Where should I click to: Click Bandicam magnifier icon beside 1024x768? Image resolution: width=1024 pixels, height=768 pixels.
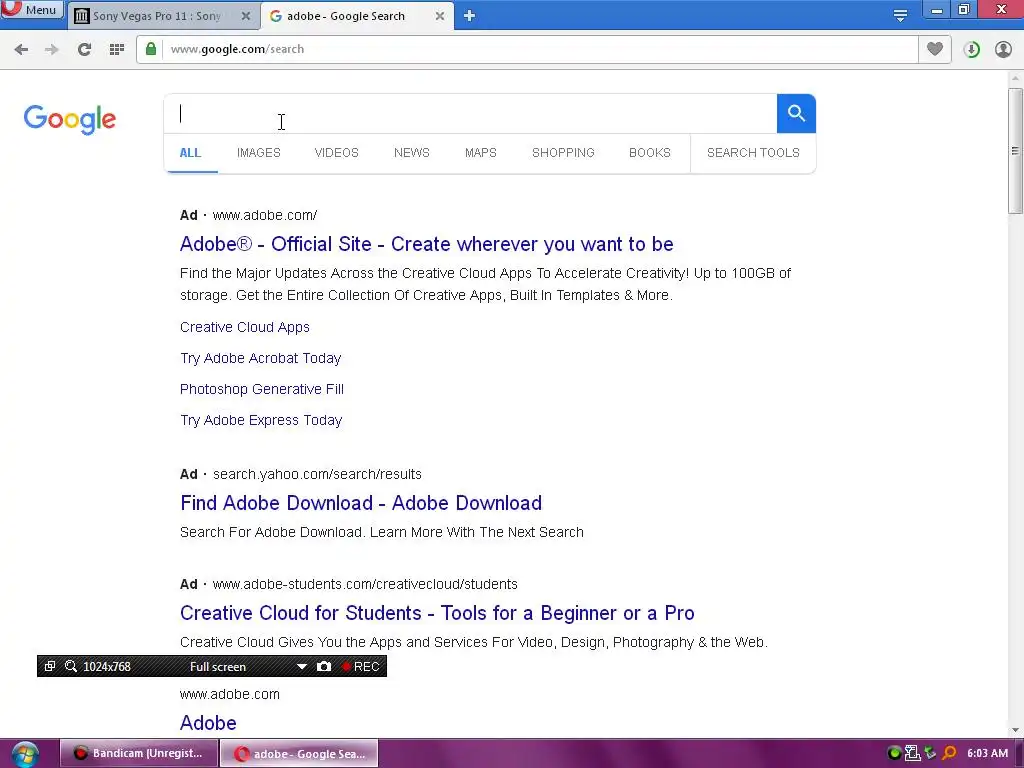(x=71, y=666)
